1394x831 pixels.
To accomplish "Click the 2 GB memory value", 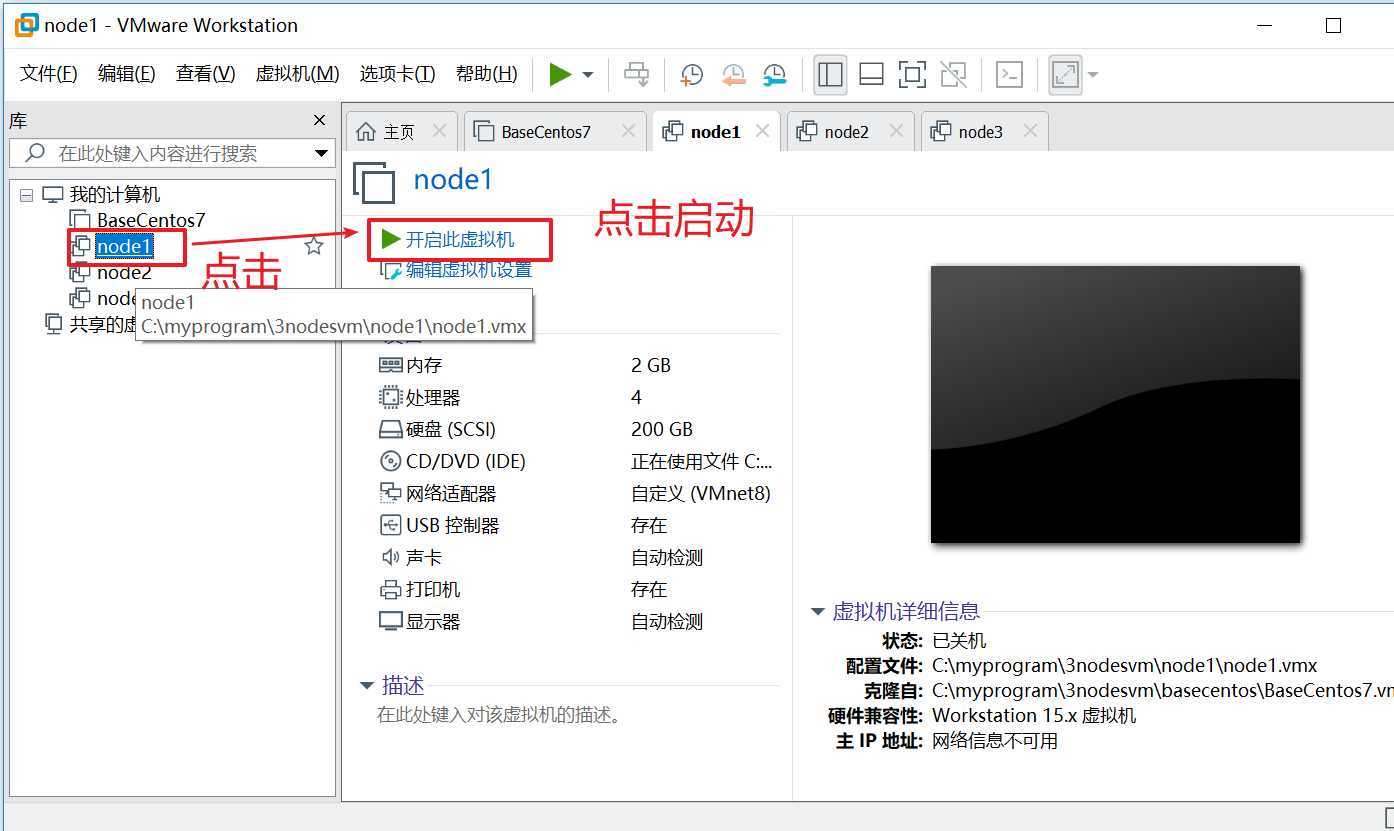I will point(651,365).
